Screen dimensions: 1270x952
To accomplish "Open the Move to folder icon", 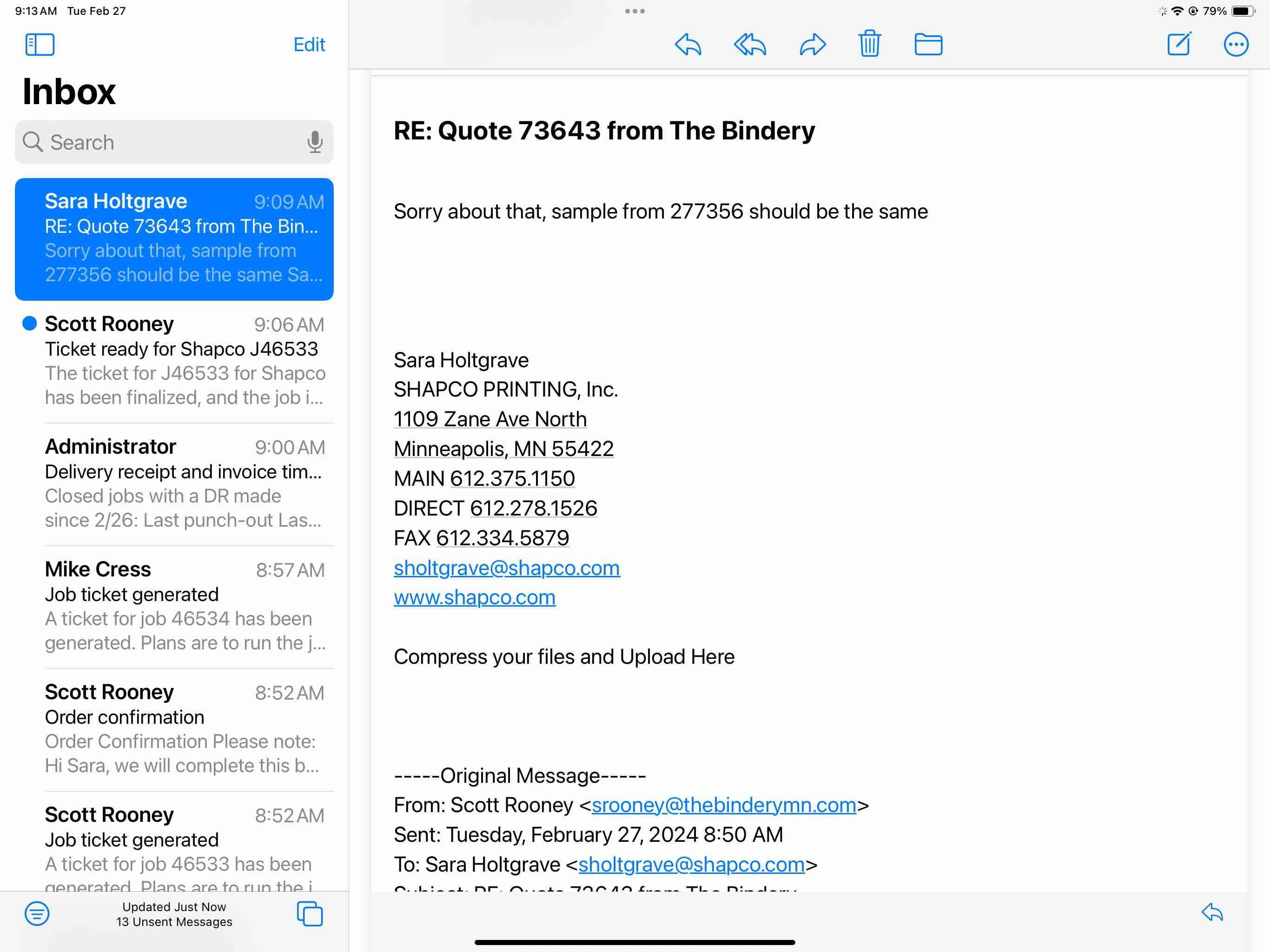I will point(928,44).
